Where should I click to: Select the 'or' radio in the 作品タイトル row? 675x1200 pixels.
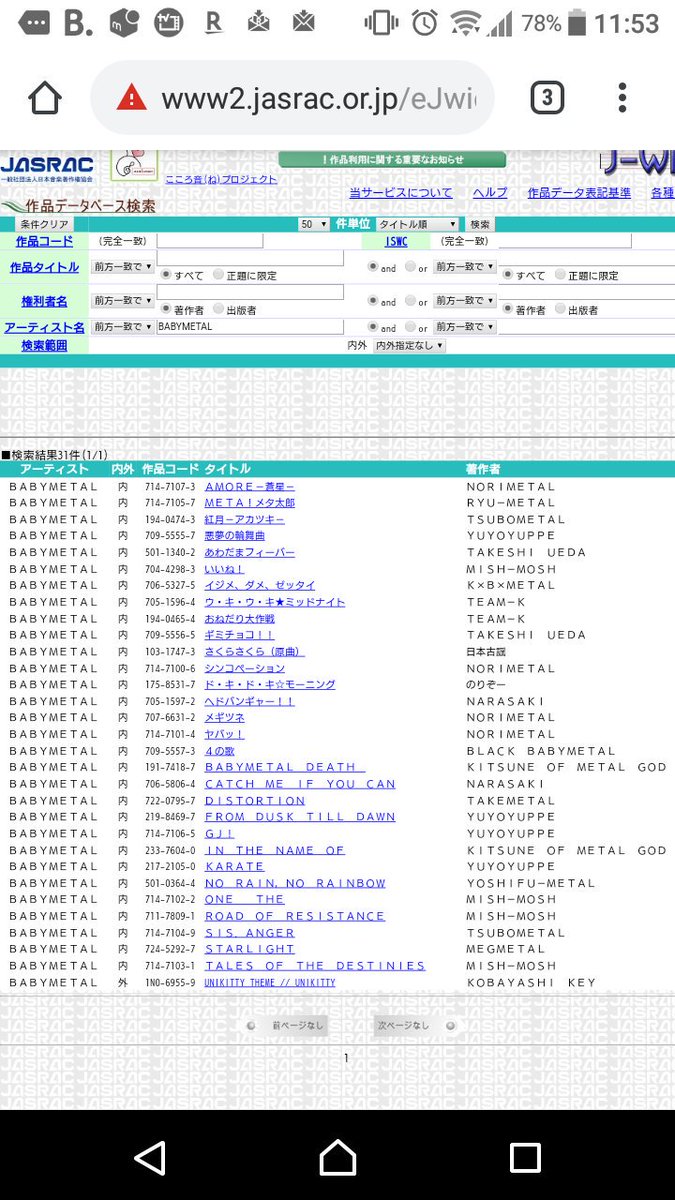410,267
